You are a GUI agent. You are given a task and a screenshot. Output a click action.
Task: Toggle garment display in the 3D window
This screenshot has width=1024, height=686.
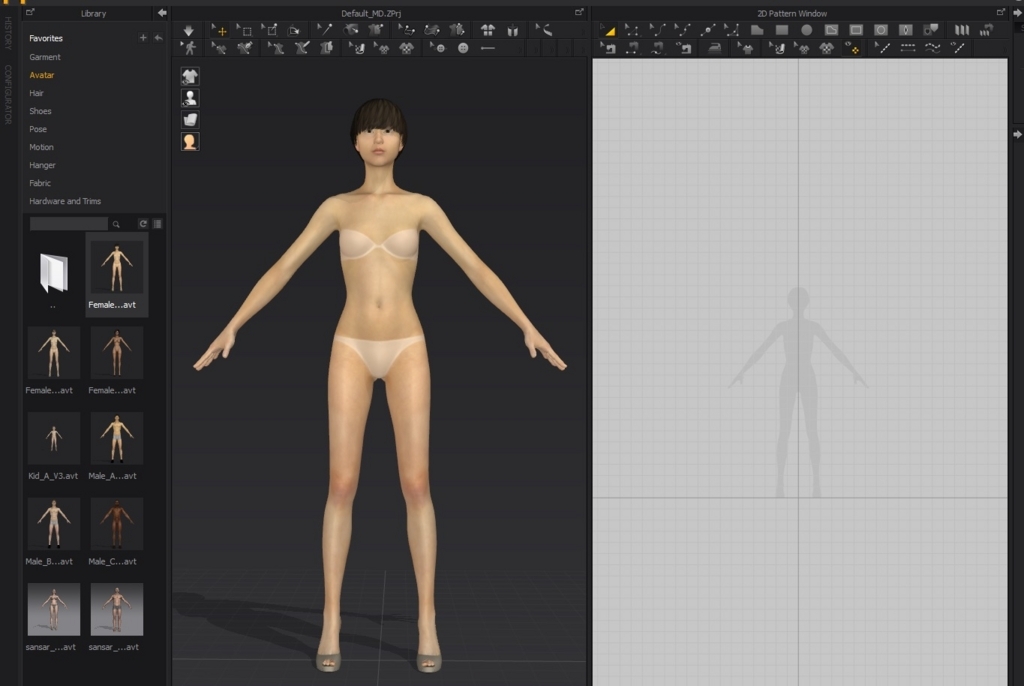(190, 76)
